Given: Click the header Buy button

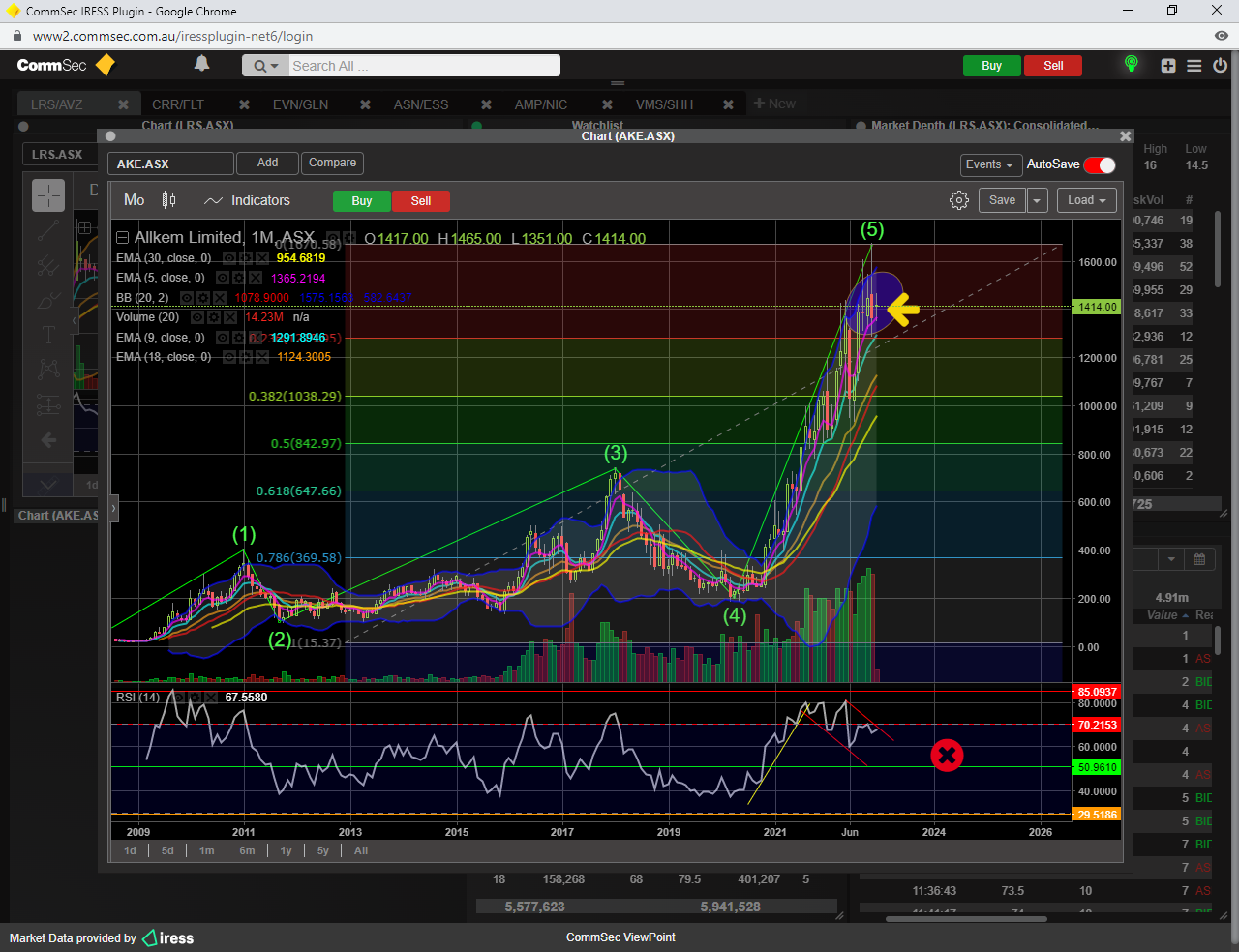Looking at the screenshot, I should tap(992, 66).
